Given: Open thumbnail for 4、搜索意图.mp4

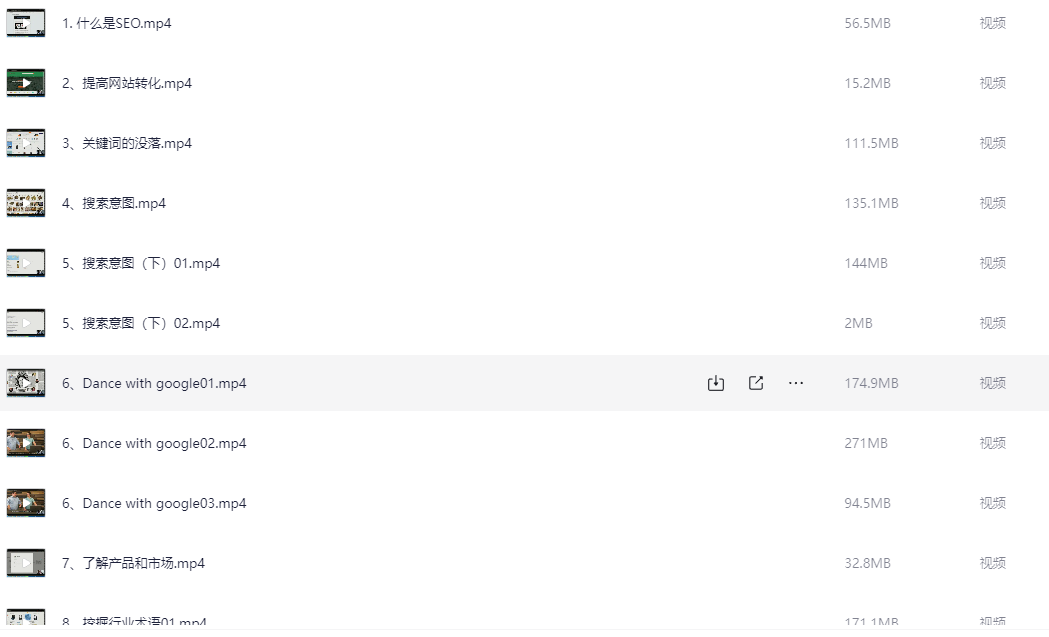Looking at the screenshot, I should tap(26, 203).
